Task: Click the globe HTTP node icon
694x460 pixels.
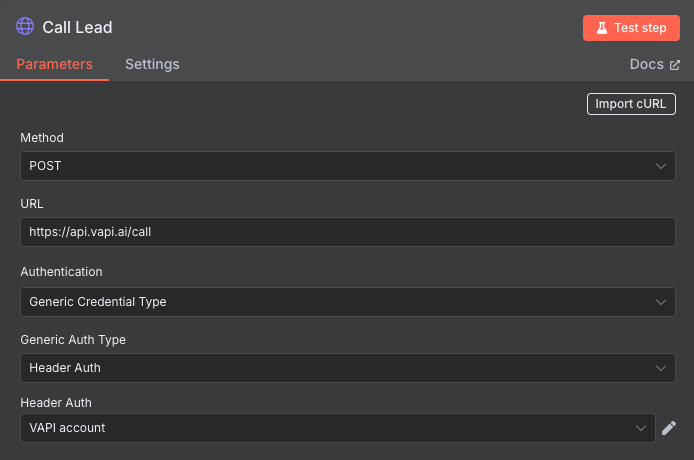Action: coord(25,27)
